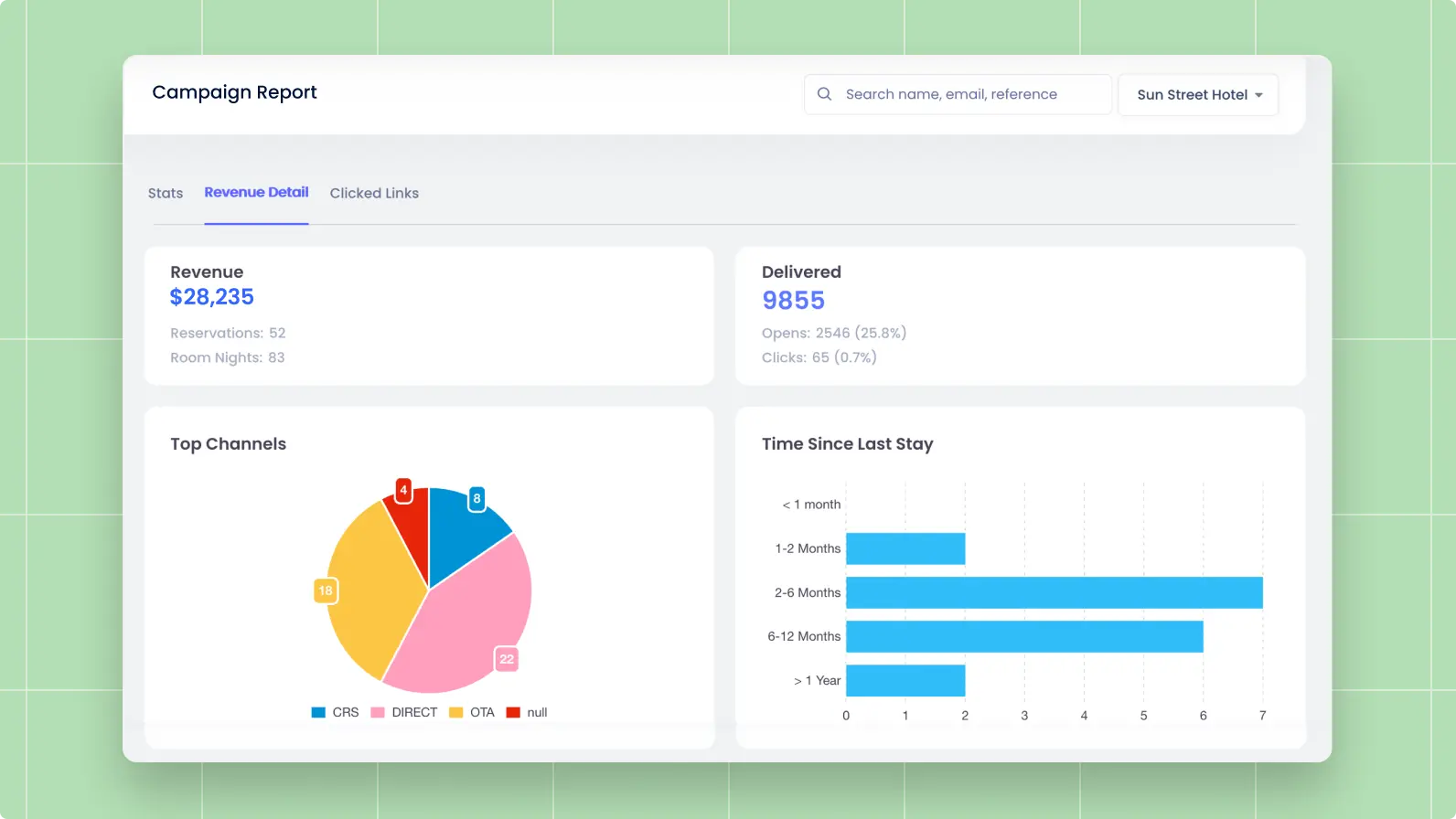Viewport: 1456px width, 819px height.
Task: Select the Revenue Detail tab
Action: point(256,193)
